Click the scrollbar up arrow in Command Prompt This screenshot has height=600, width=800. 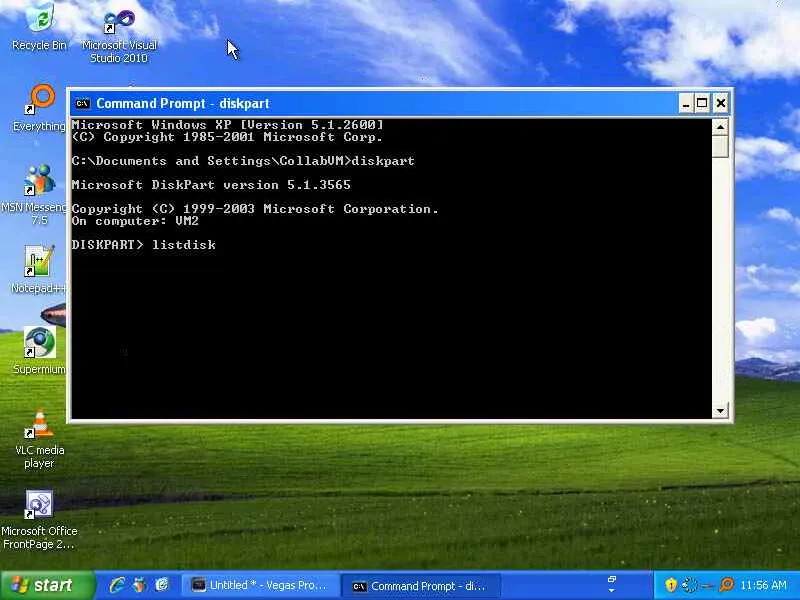[720, 127]
